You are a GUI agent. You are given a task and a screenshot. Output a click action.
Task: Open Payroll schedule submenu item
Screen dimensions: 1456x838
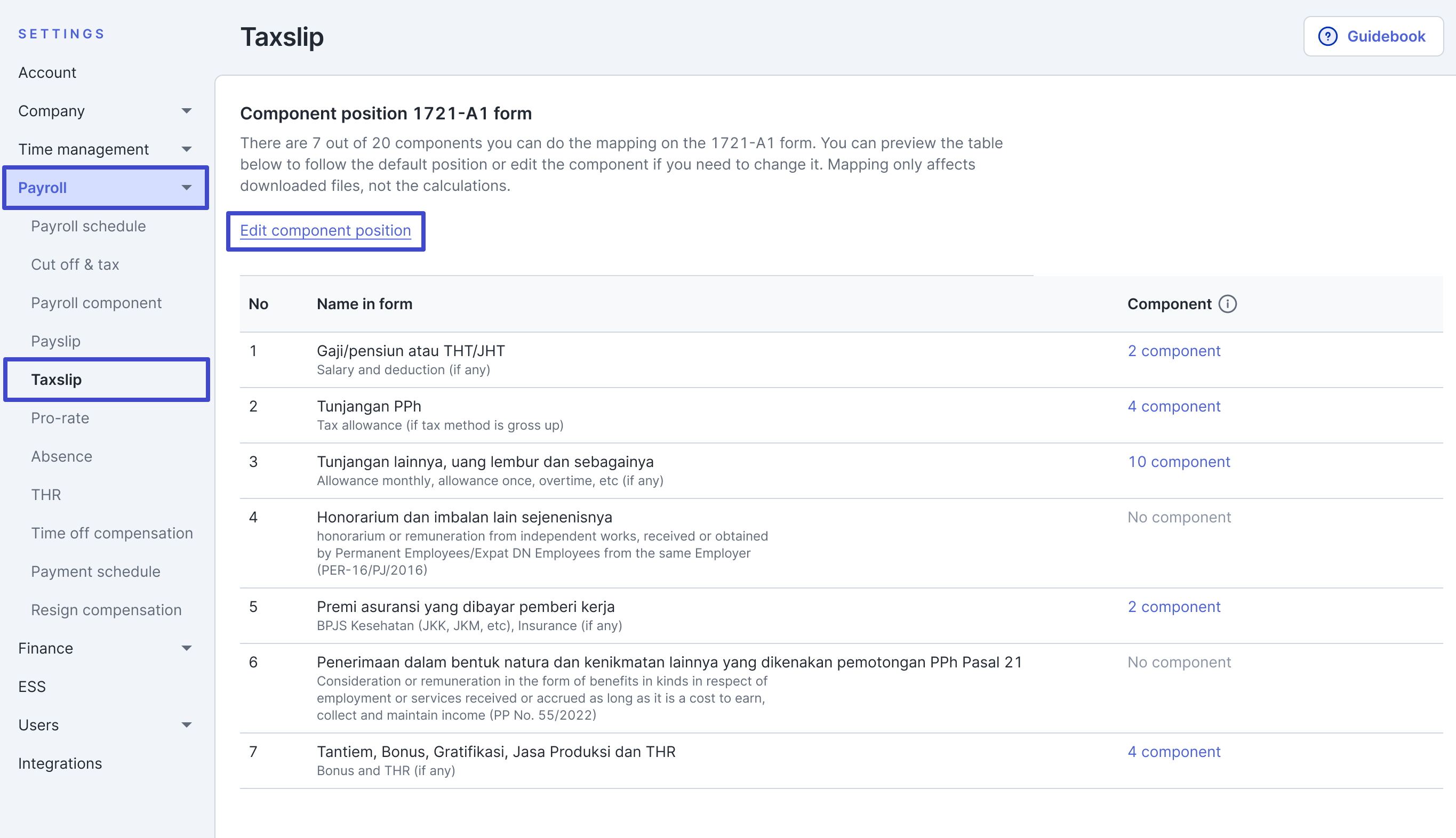[88, 226]
